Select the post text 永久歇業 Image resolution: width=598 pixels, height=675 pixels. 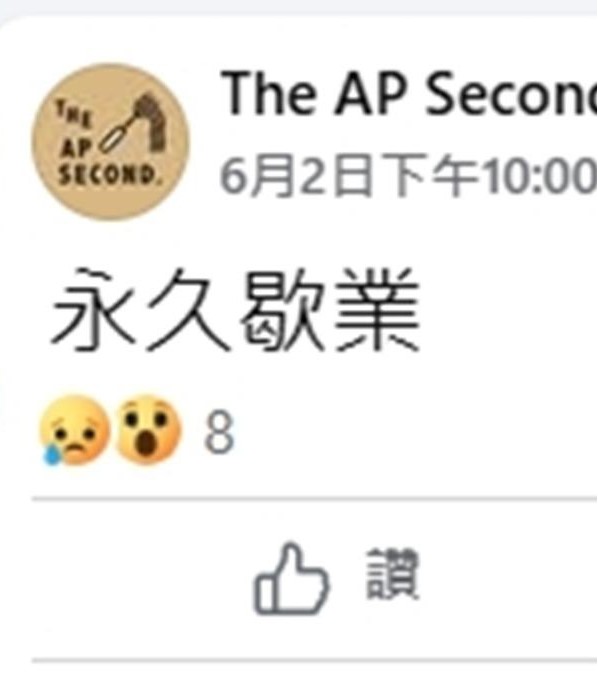click(x=235, y=310)
